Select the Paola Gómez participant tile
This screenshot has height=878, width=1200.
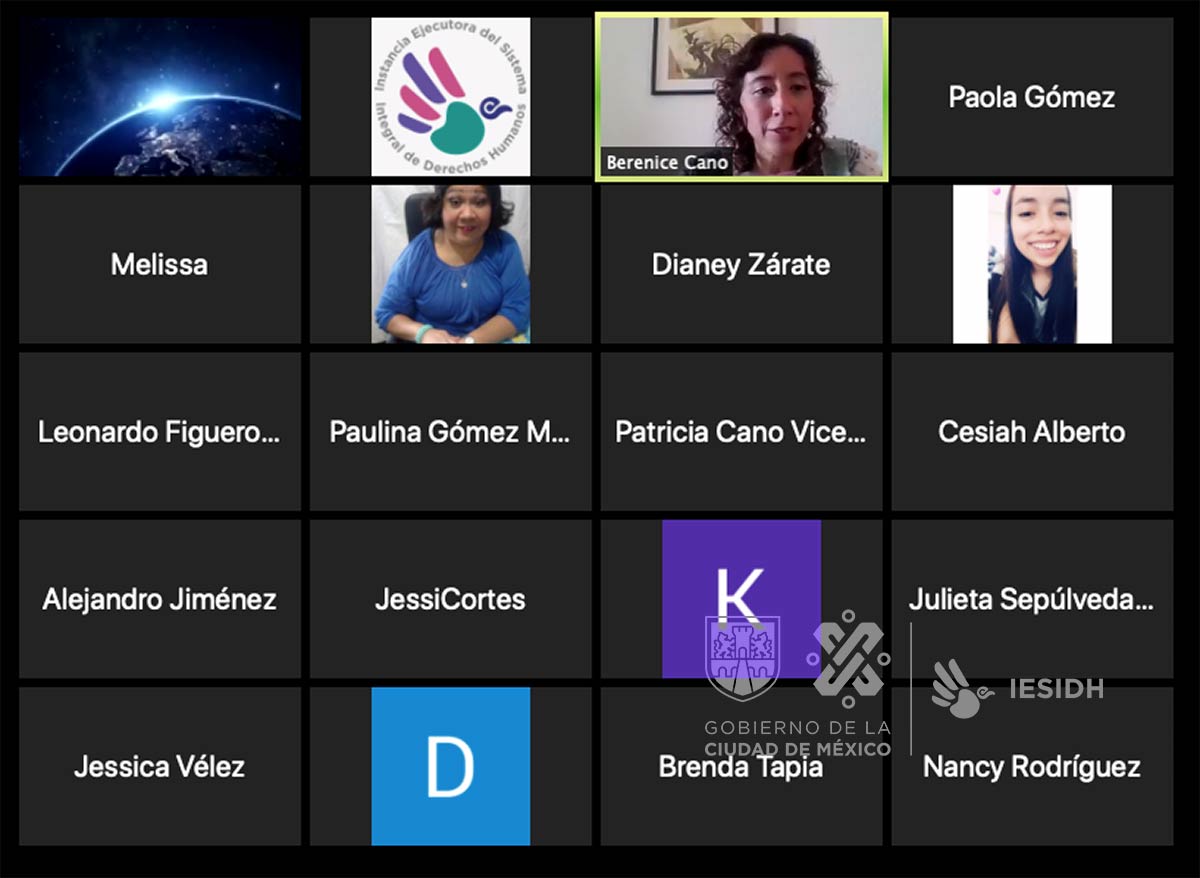pos(1032,97)
